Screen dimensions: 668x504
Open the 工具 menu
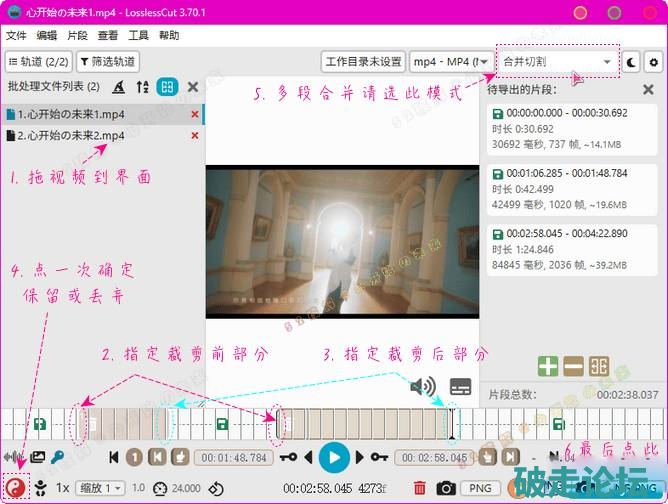pos(138,35)
